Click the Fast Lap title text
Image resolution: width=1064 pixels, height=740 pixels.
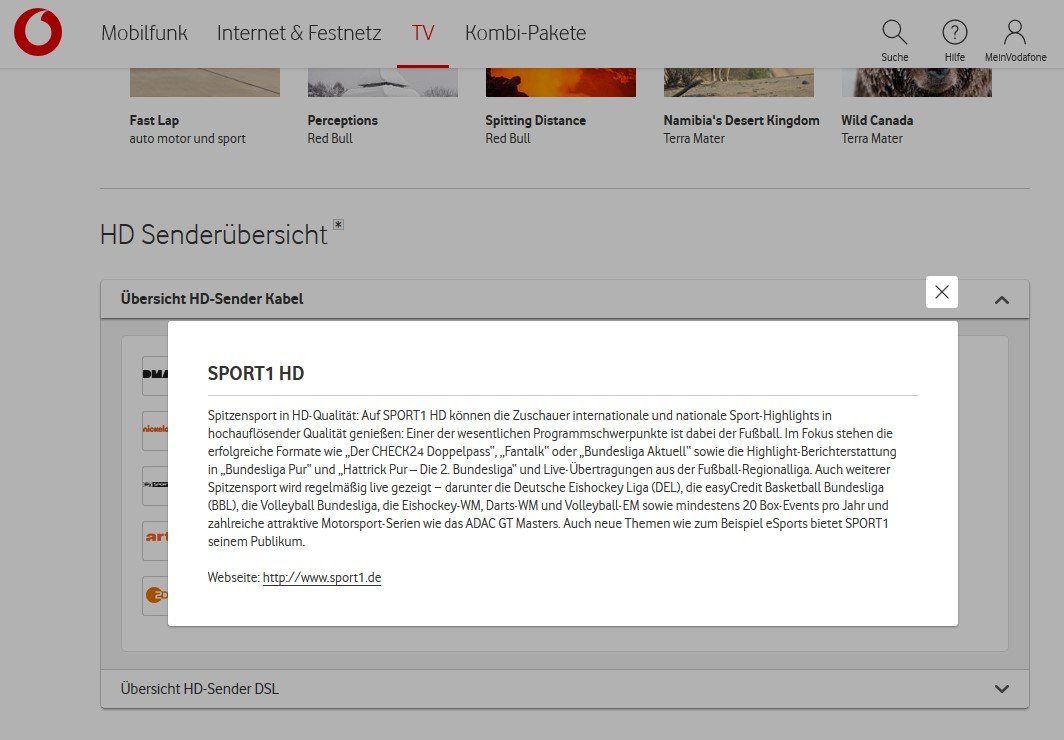coord(154,120)
